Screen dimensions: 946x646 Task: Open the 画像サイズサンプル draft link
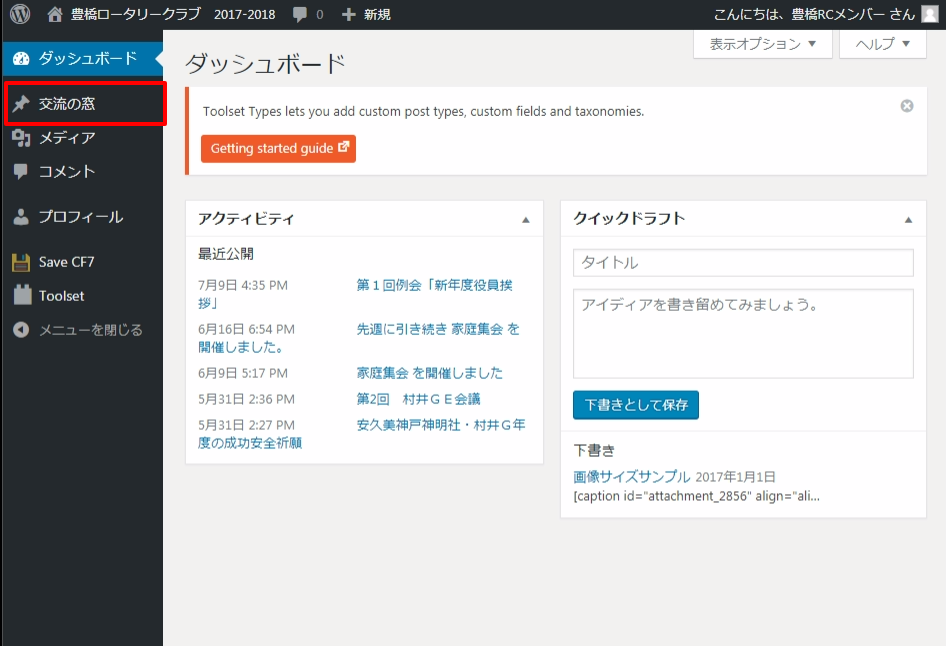coord(631,477)
